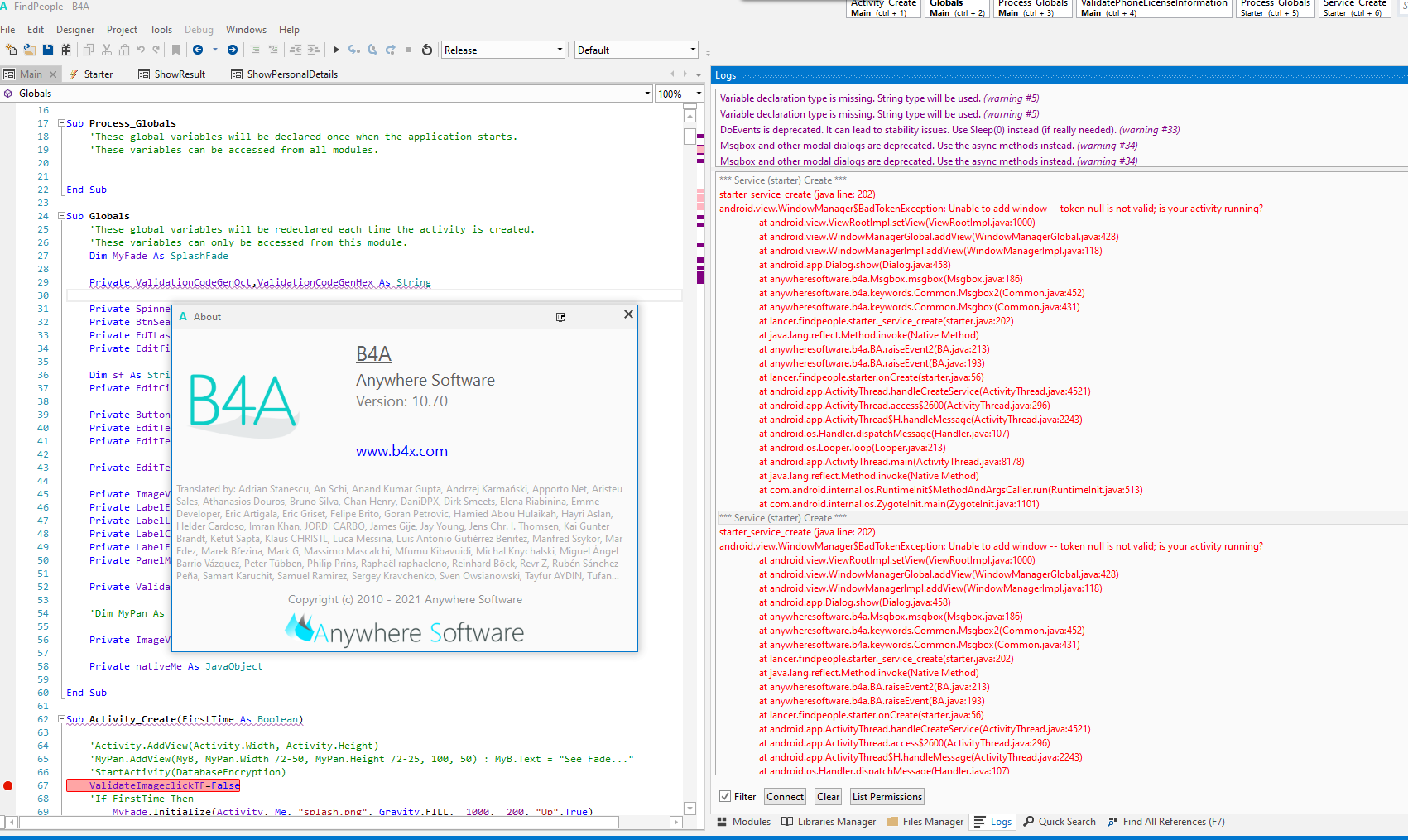The height and width of the screenshot is (840, 1408).
Task: Open the Release build configuration dropdown
Action: 503,50
